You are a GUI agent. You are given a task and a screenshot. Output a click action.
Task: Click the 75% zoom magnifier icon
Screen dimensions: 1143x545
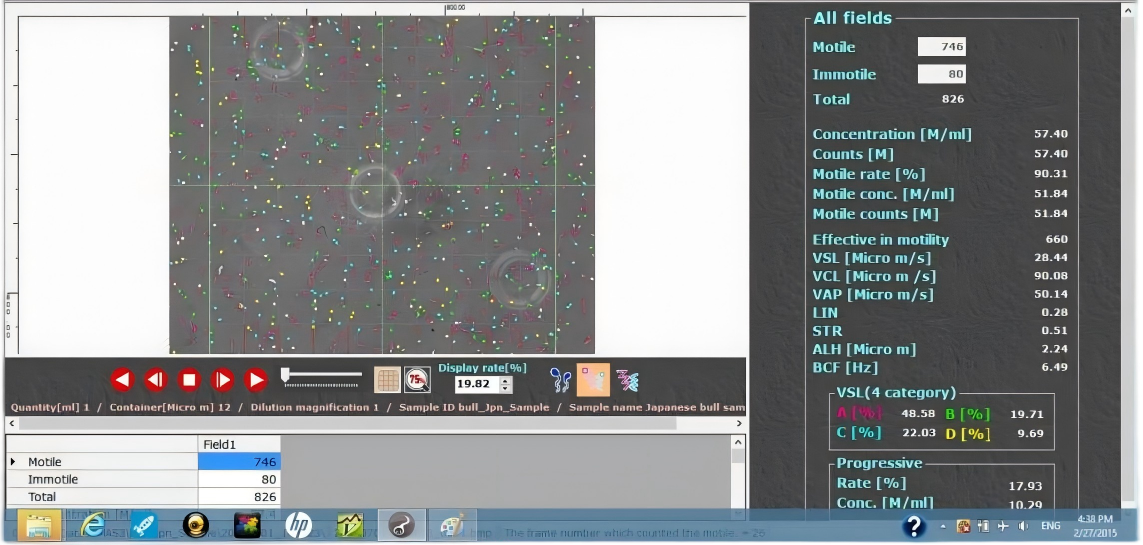417,380
